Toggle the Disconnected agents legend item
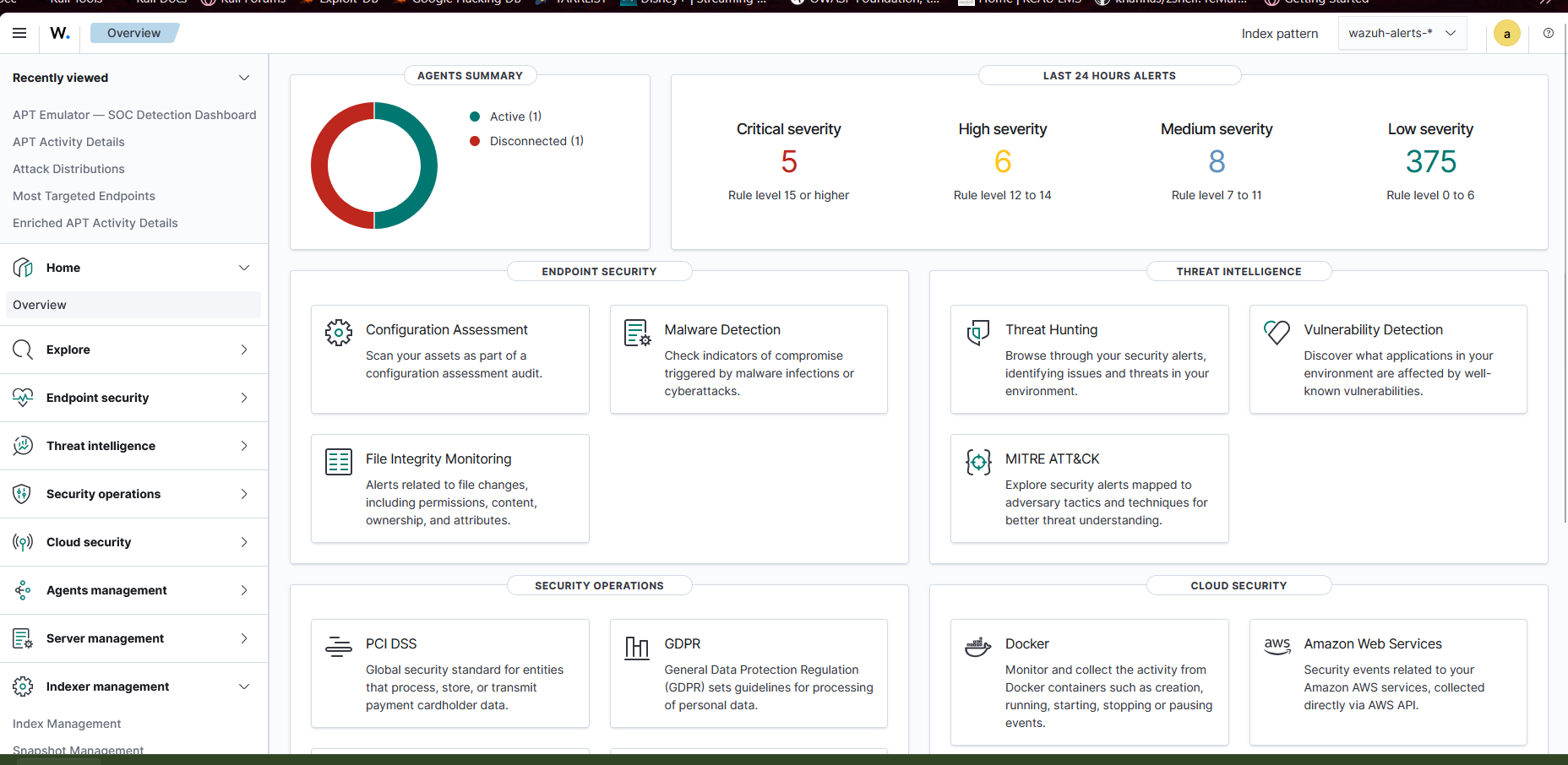 coord(527,141)
